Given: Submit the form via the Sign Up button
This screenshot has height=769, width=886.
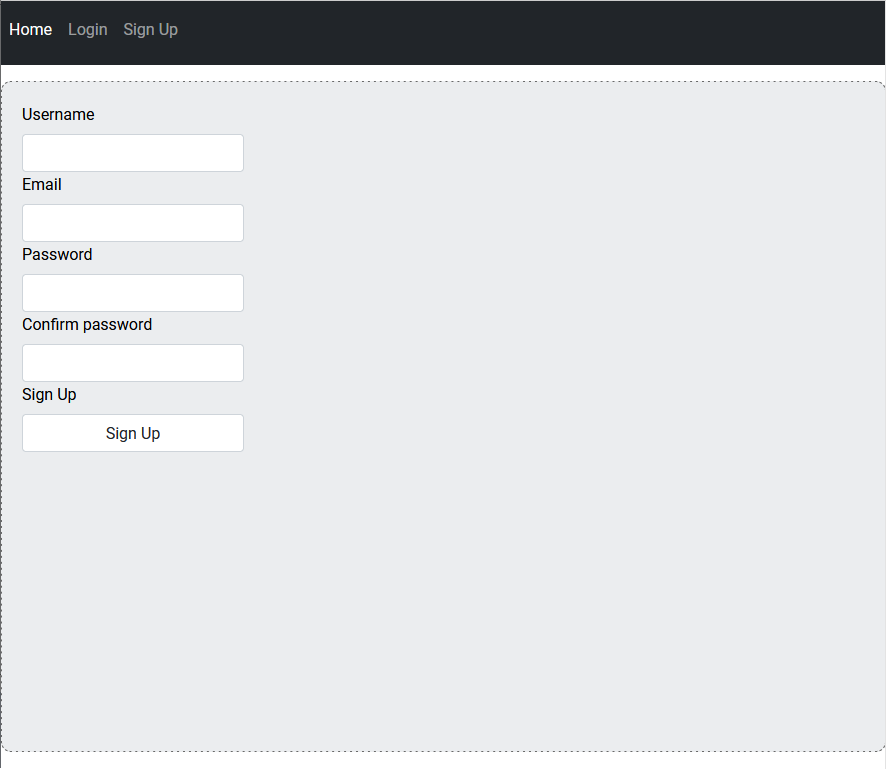Looking at the screenshot, I should pos(132,432).
